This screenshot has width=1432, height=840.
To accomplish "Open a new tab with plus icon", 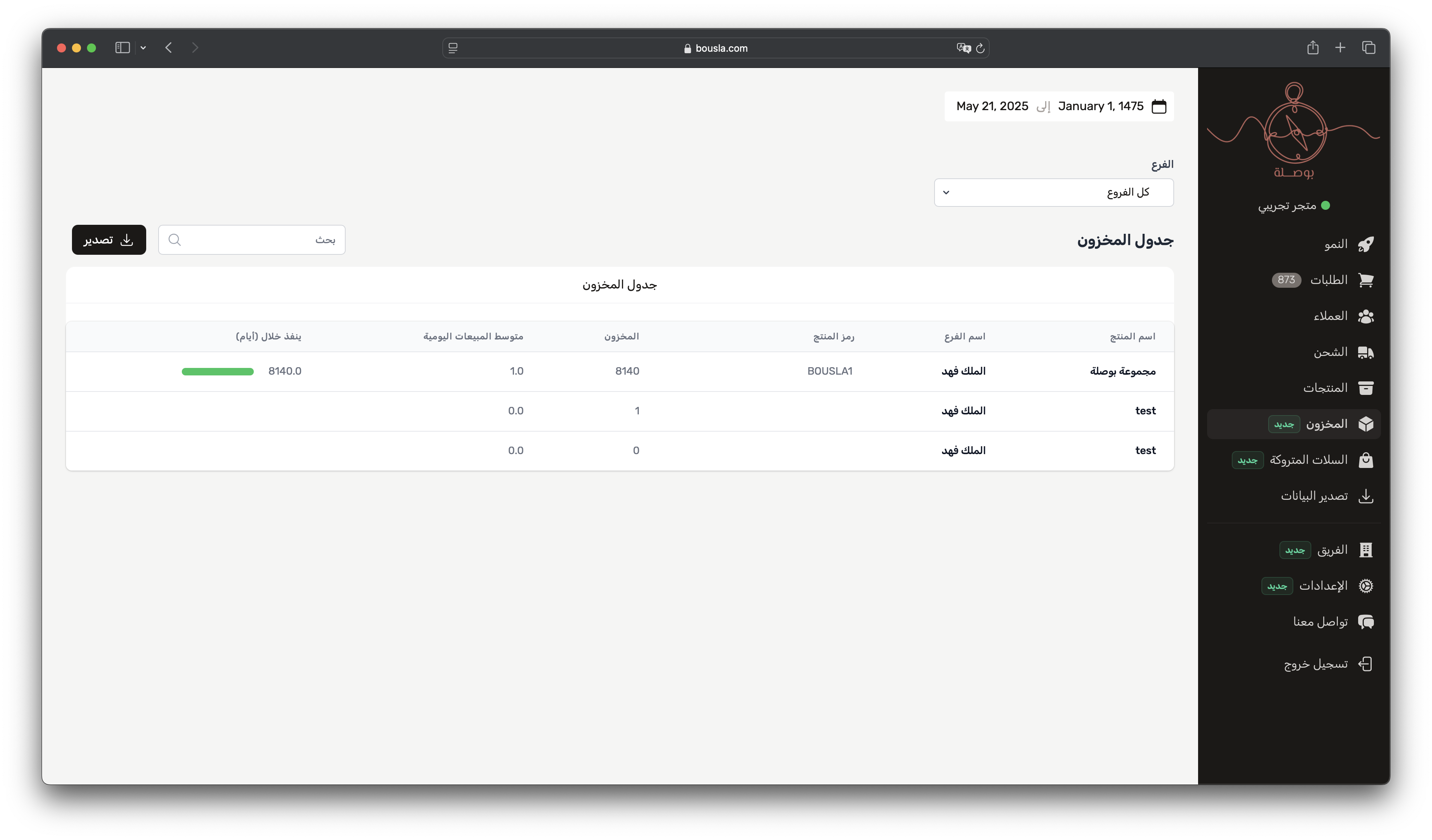I will coord(1341,48).
